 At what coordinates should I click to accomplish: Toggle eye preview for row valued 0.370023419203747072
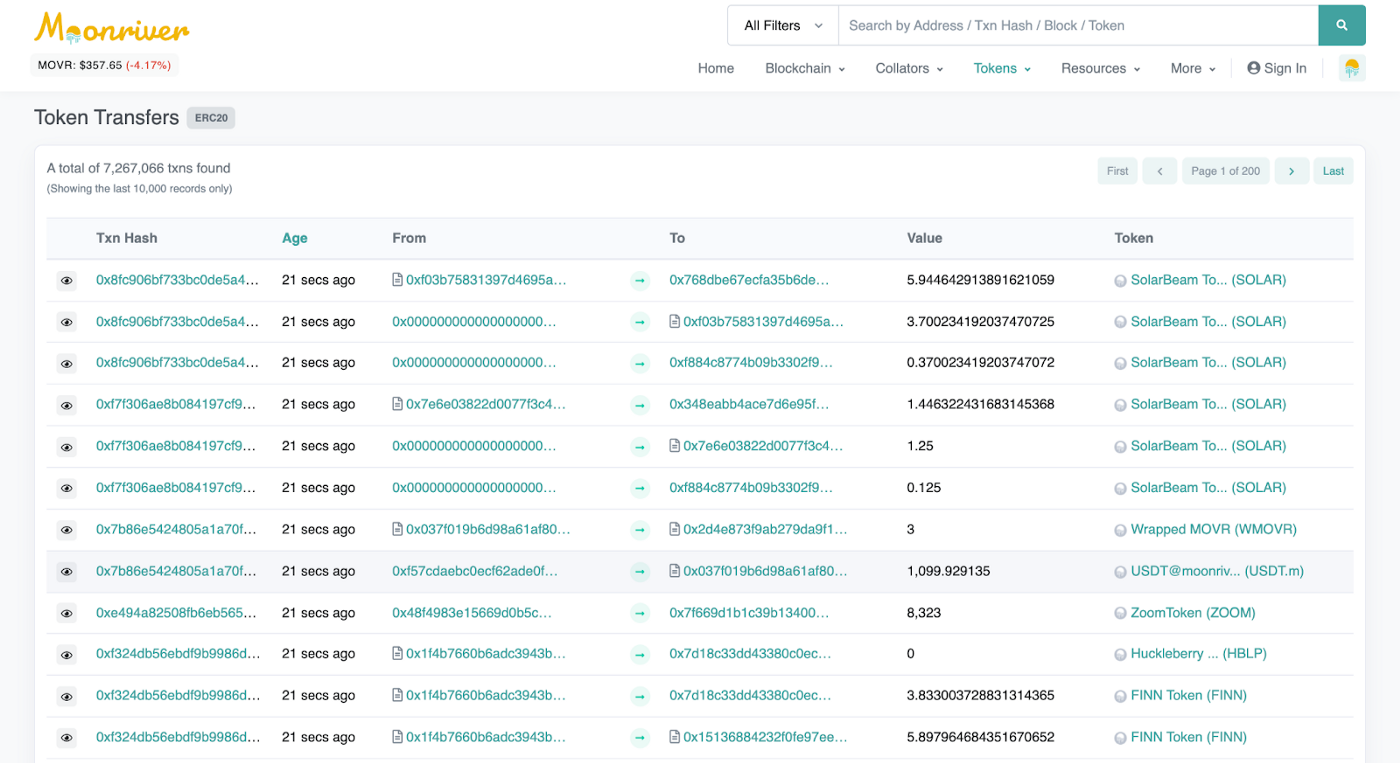[67, 364]
